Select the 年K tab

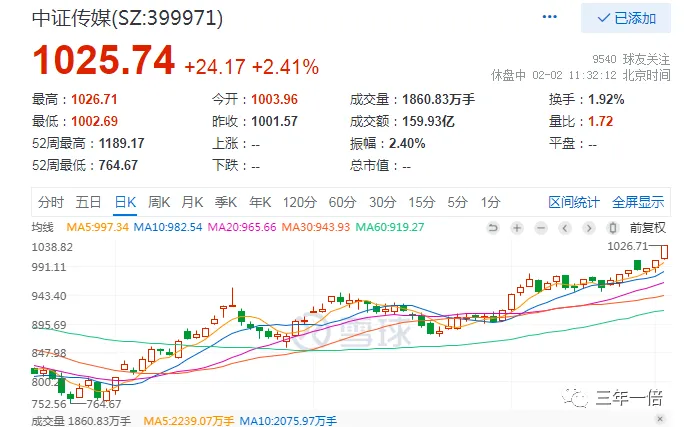click(x=260, y=202)
